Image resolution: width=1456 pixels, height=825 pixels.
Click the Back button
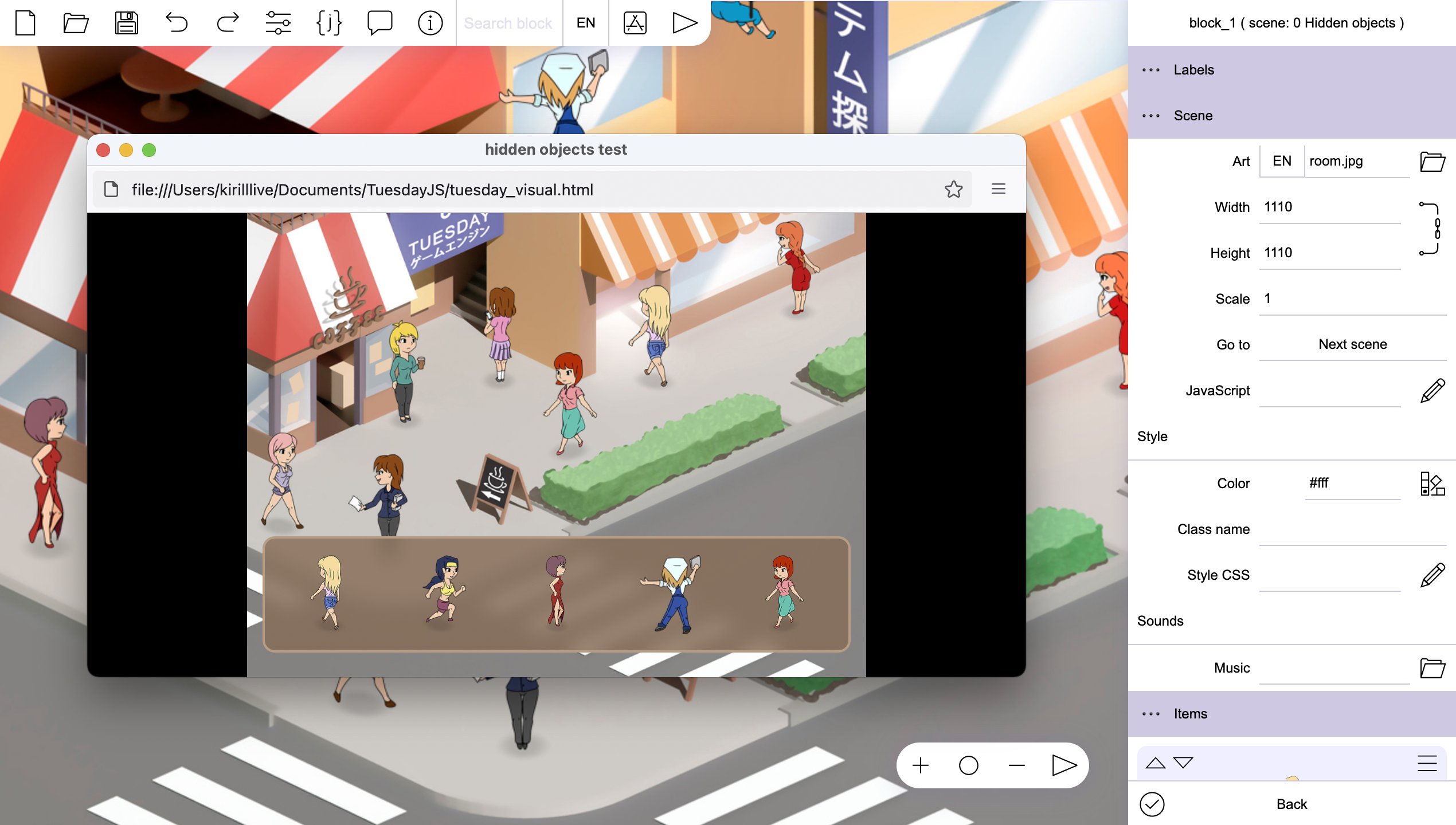(1291, 804)
